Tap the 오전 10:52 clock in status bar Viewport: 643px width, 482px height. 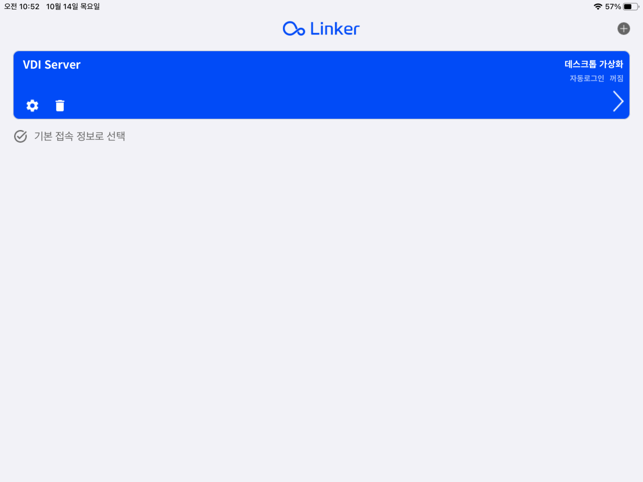click(22, 7)
